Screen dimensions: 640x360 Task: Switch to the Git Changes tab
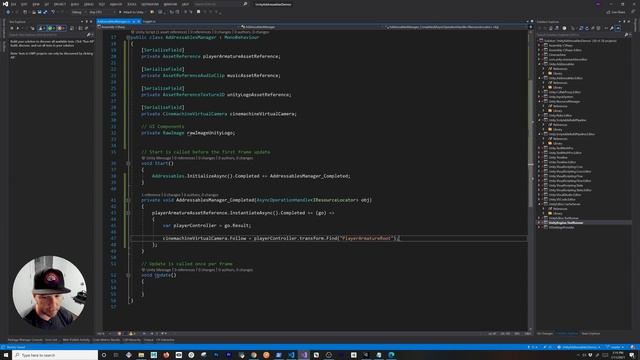coord(545,333)
